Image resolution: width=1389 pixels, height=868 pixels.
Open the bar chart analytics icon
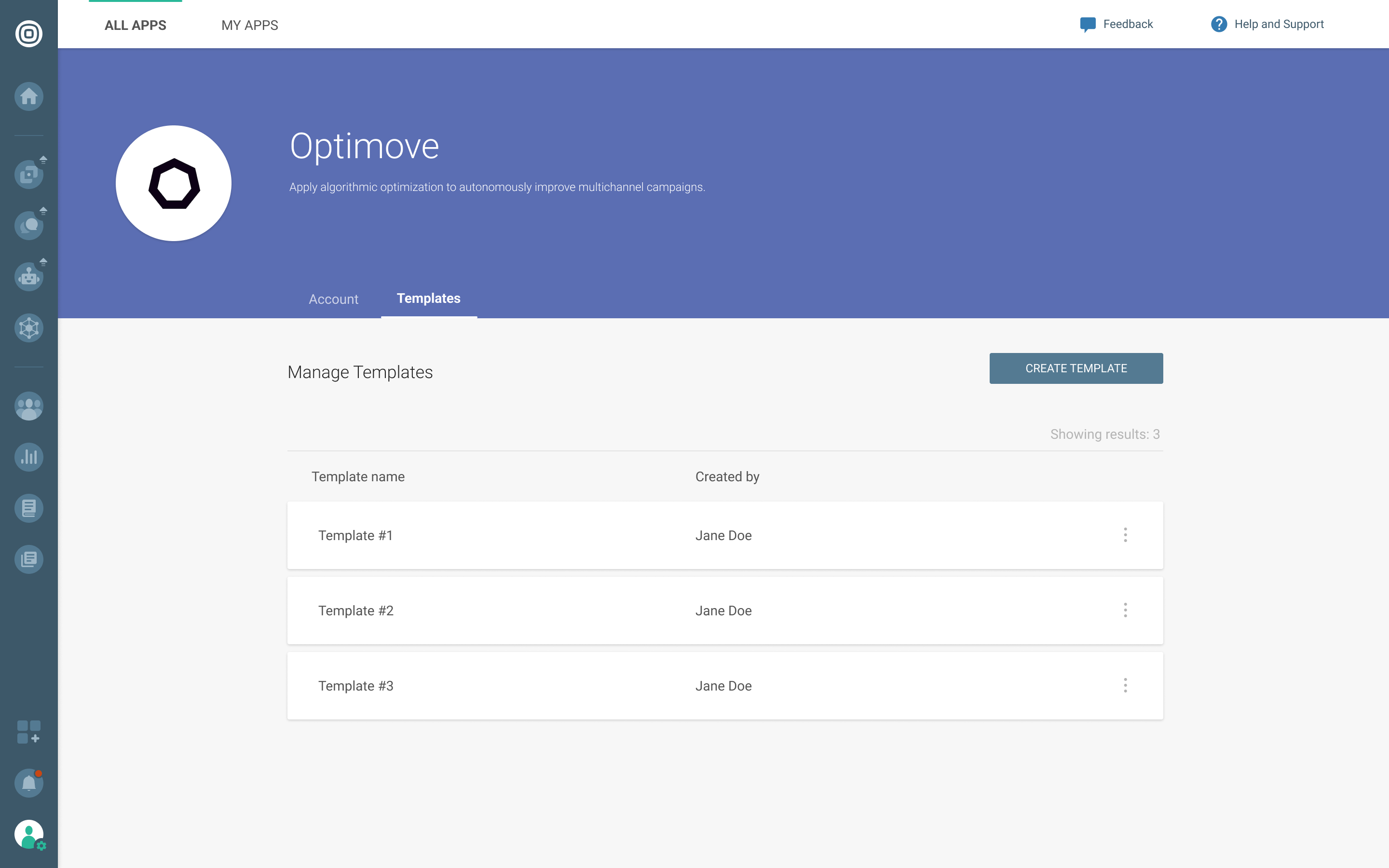click(x=29, y=458)
